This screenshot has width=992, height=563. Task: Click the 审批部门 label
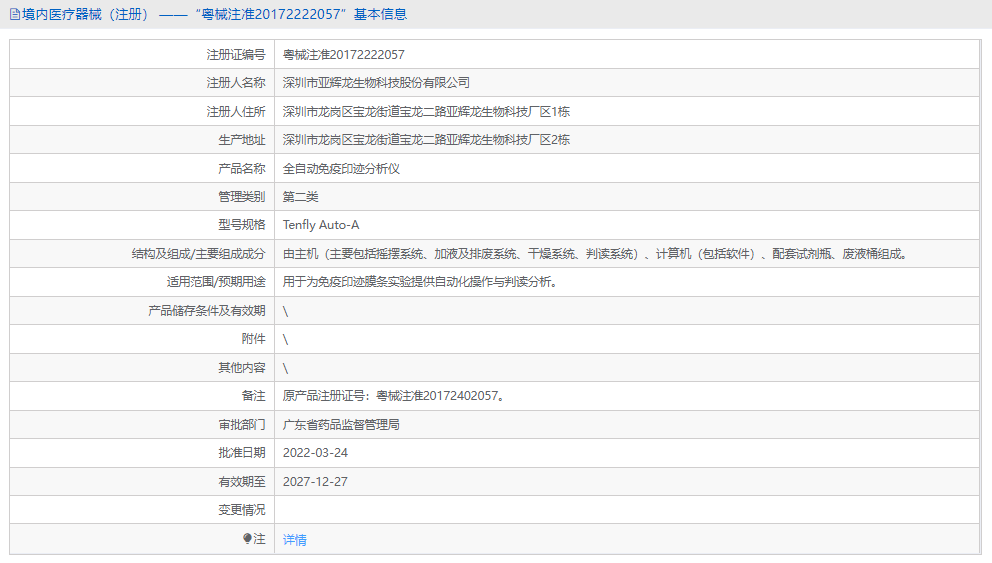point(242,424)
